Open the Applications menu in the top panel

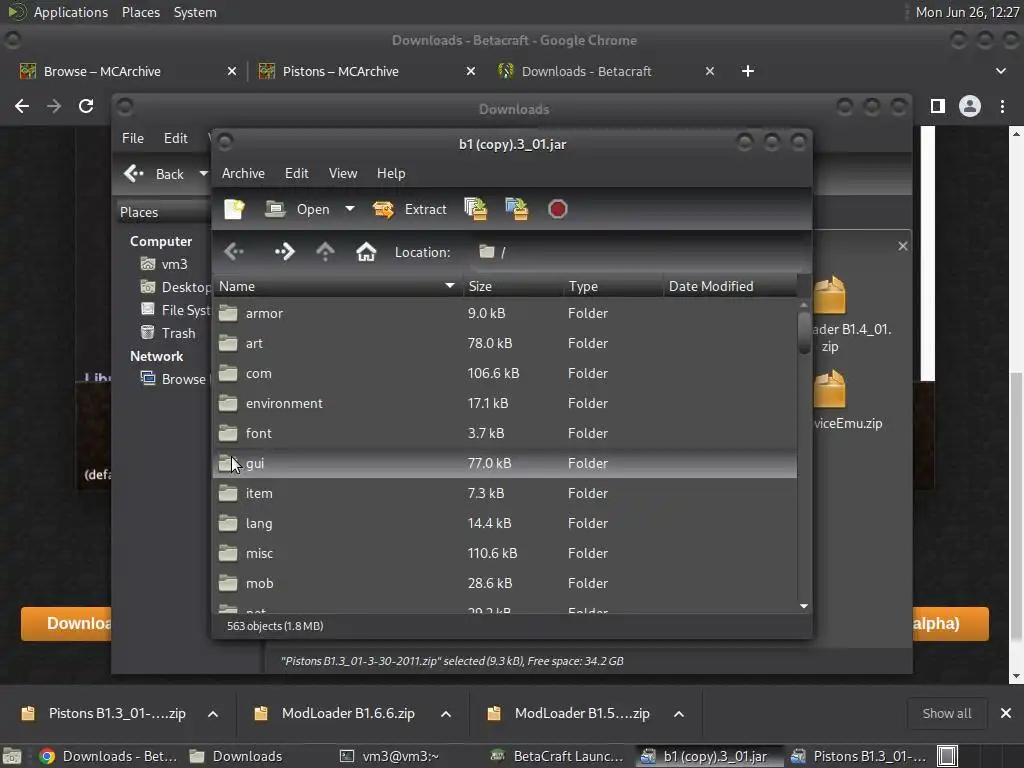(71, 12)
